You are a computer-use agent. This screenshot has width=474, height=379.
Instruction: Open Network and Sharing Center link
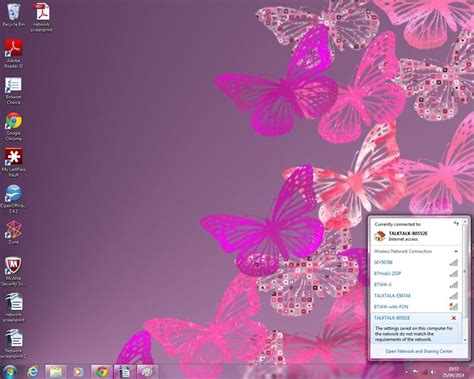coord(419,351)
